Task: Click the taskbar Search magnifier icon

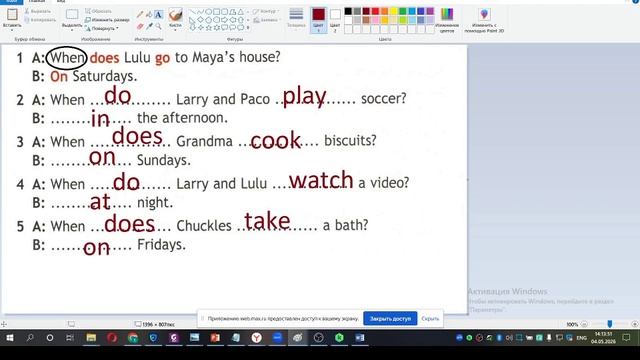Action: (30, 338)
